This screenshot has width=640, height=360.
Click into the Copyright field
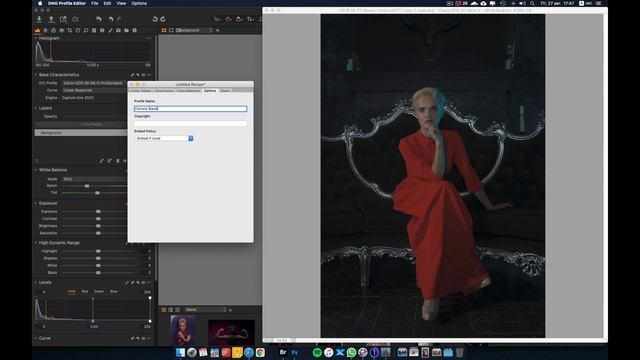pyautogui.click(x=191, y=123)
